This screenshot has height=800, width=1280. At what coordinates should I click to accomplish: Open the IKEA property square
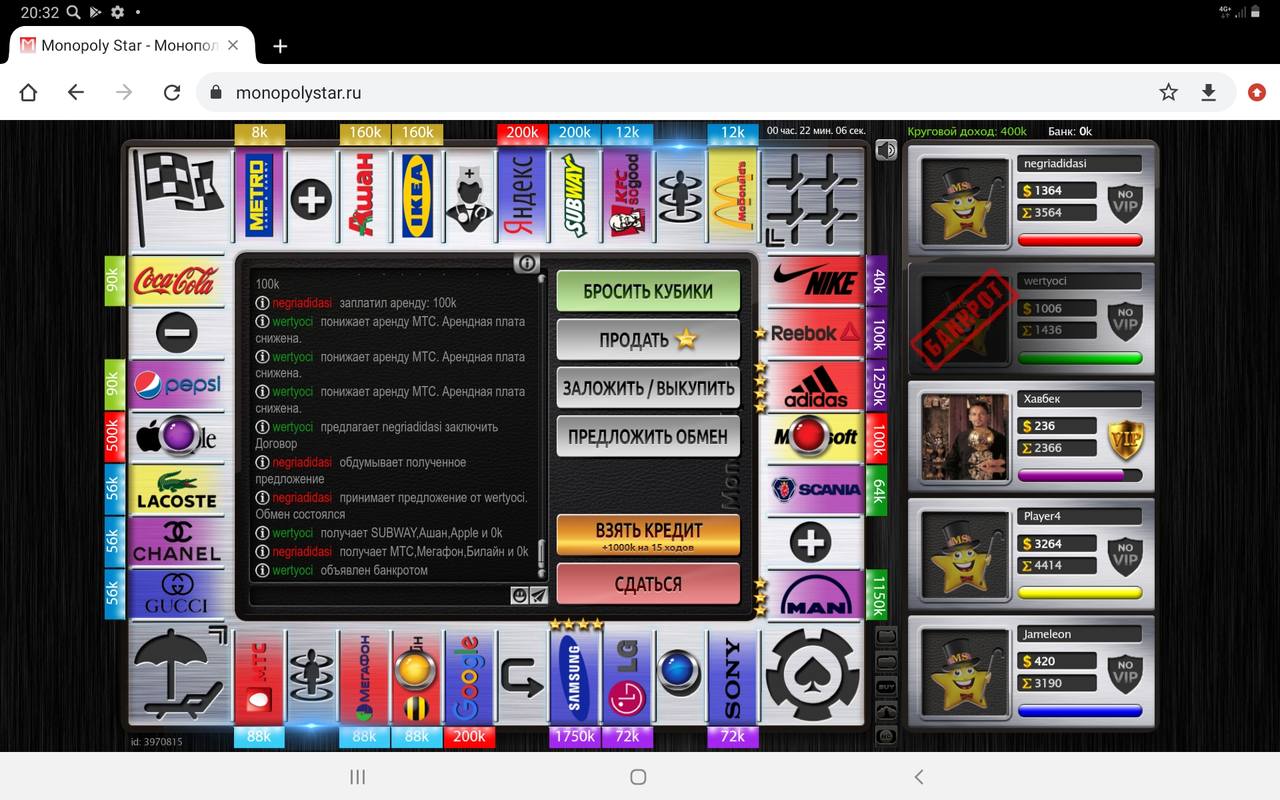click(x=417, y=196)
